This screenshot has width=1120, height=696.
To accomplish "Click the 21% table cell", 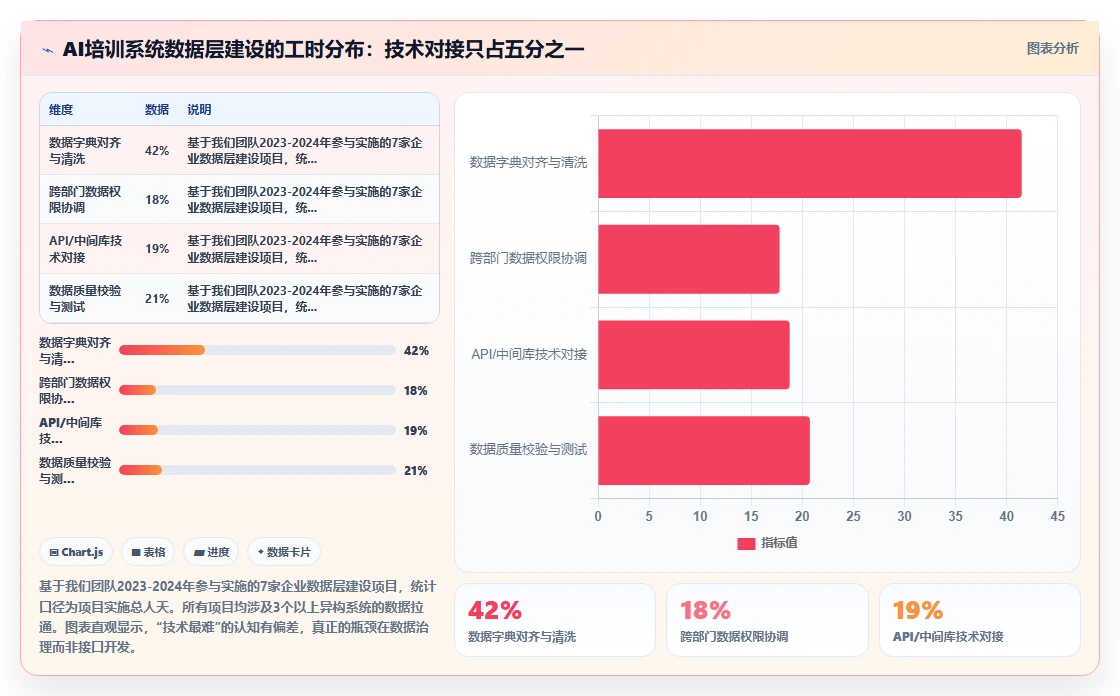I will 157,299.
